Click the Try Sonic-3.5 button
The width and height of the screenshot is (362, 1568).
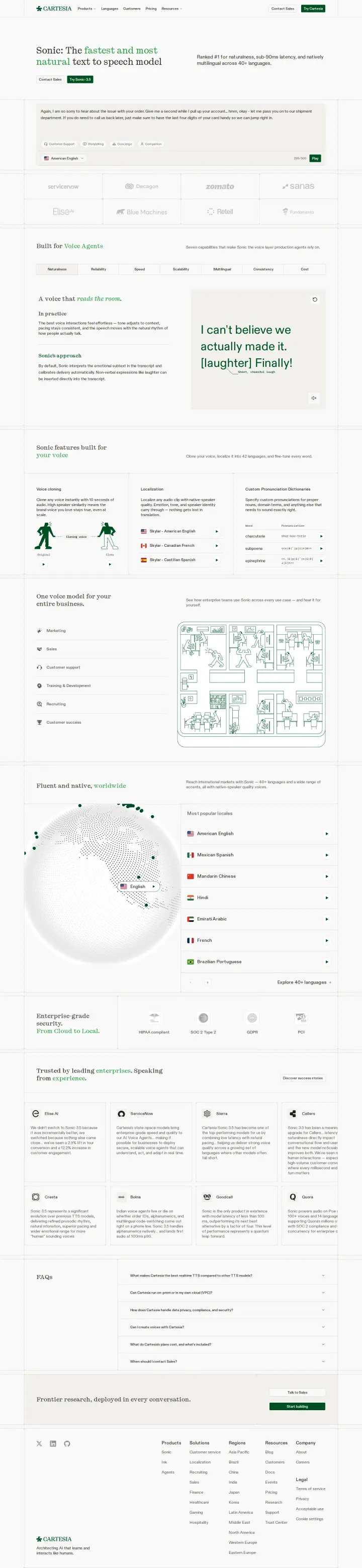[x=80, y=79]
